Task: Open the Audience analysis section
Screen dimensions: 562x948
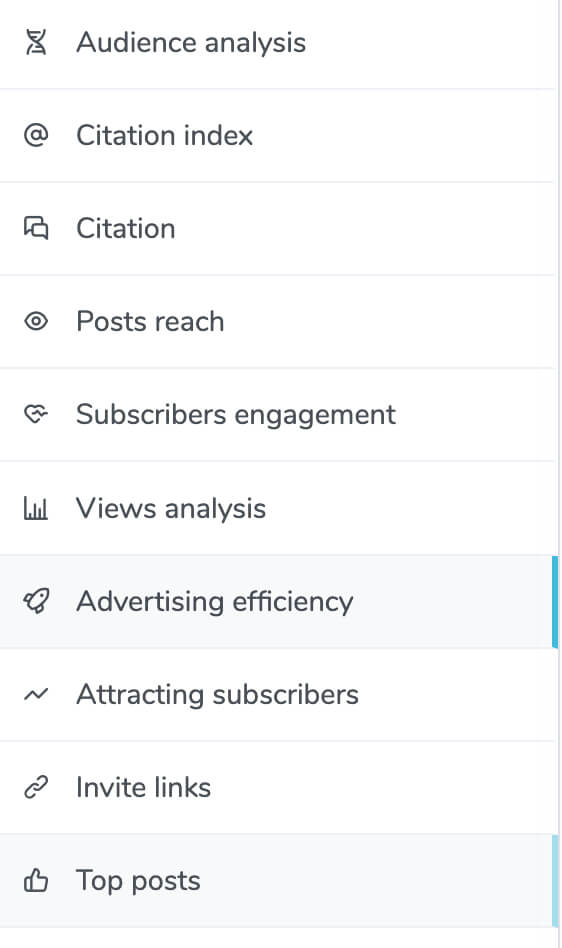Action: [x=279, y=44]
